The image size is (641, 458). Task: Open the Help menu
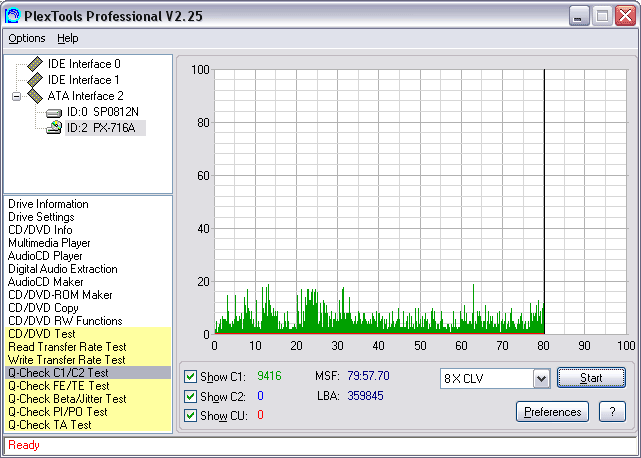67,38
